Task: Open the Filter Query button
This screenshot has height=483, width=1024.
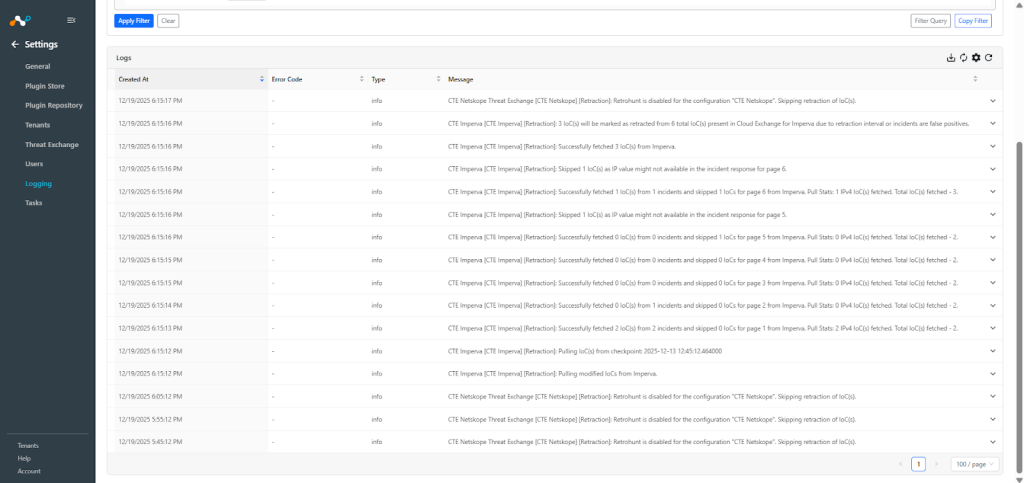Action: pyautogui.click(x=931, y=21)
